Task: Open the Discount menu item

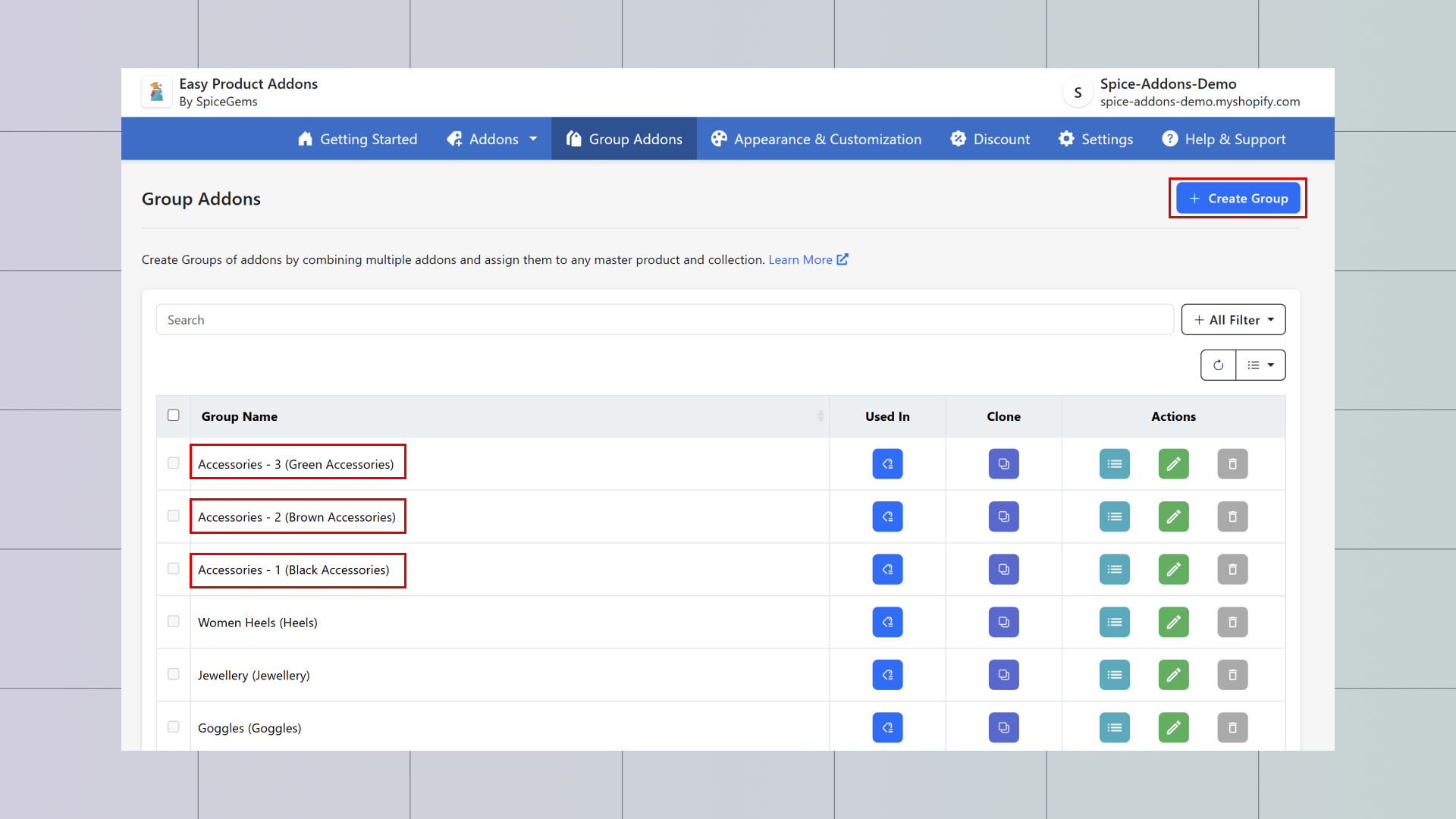Action: [990, 139]
